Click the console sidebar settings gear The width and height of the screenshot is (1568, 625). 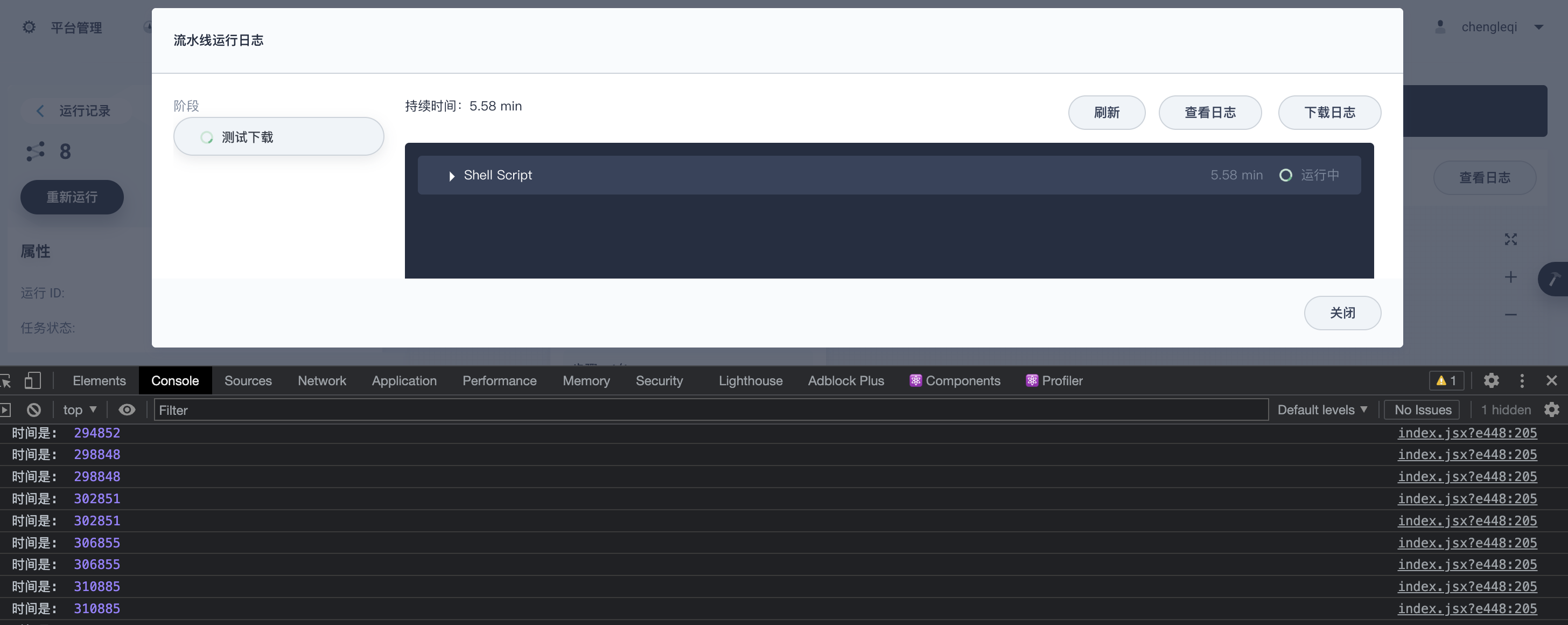point(1551,410)
